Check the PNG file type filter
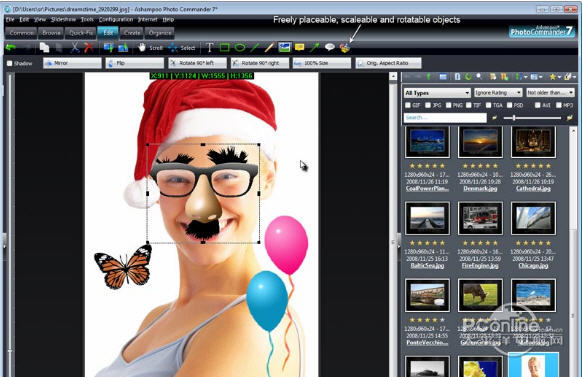This screenshot has width=583, height=377. [x=448, y=105]
